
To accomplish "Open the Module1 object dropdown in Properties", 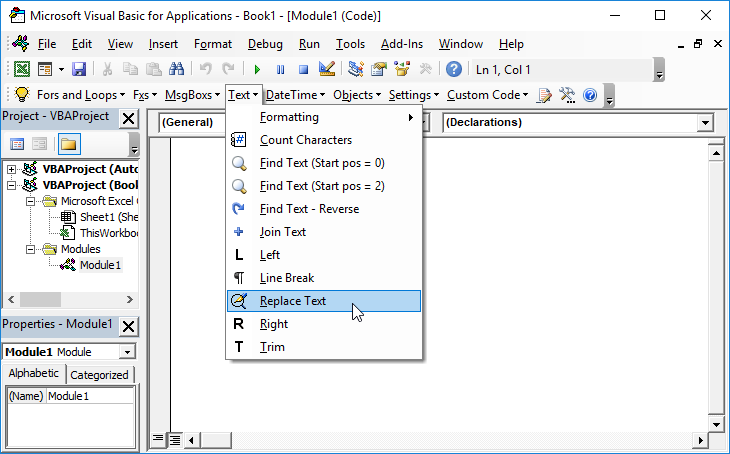I will (126, 352).
